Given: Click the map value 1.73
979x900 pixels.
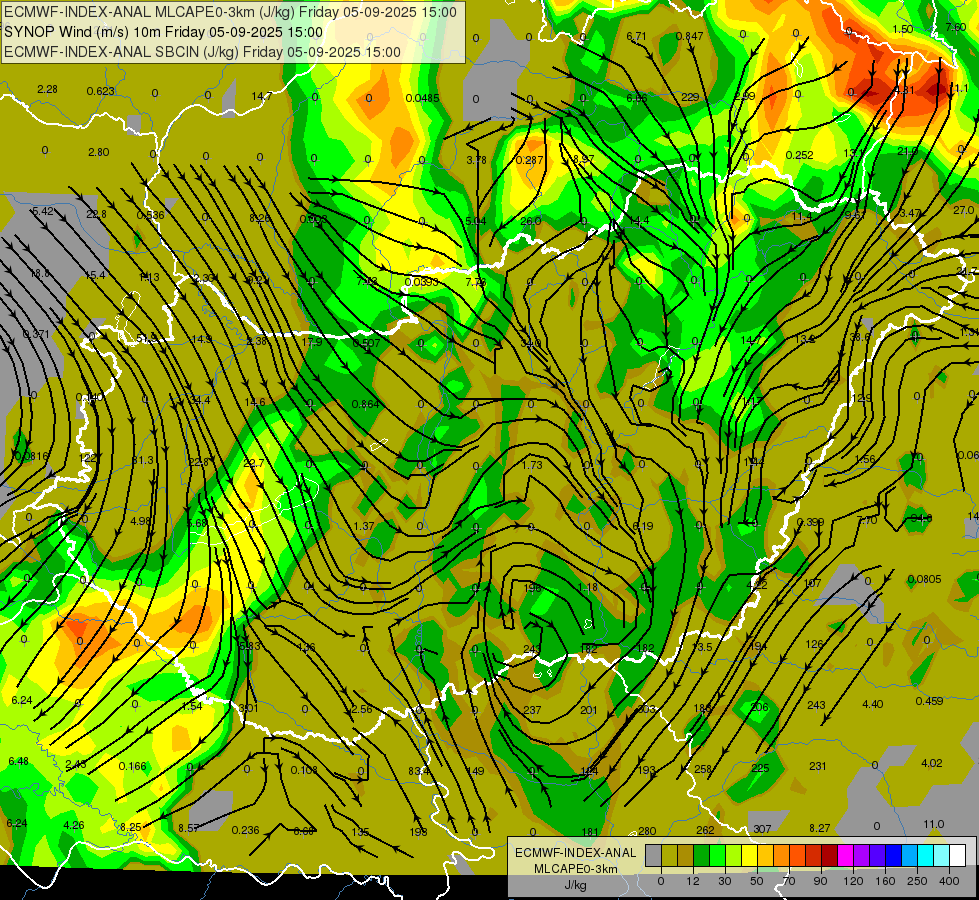Looking at the screenshot, I should pos(532,465).
